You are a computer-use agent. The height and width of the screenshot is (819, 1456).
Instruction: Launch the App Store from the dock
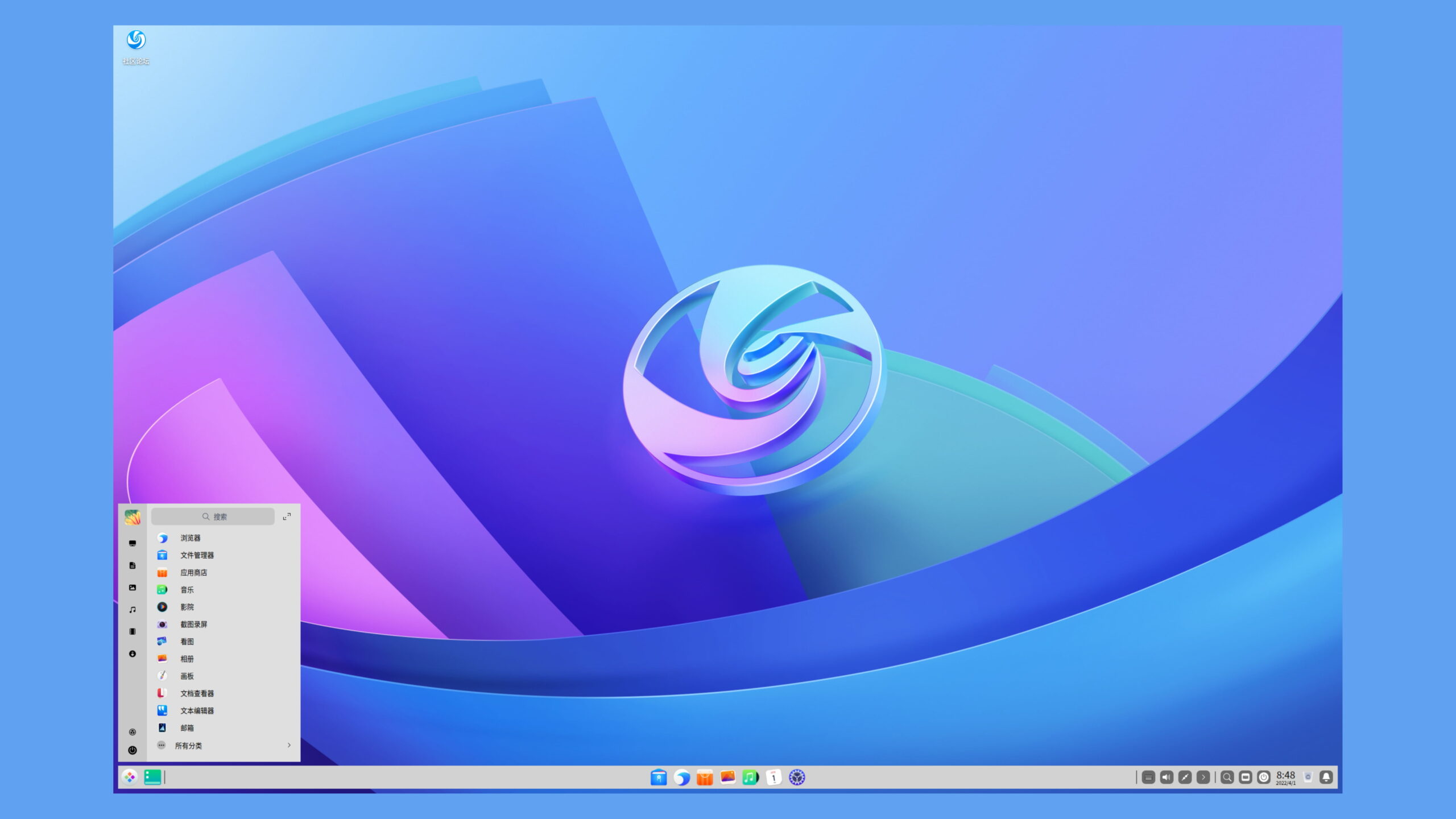(704, 777)
